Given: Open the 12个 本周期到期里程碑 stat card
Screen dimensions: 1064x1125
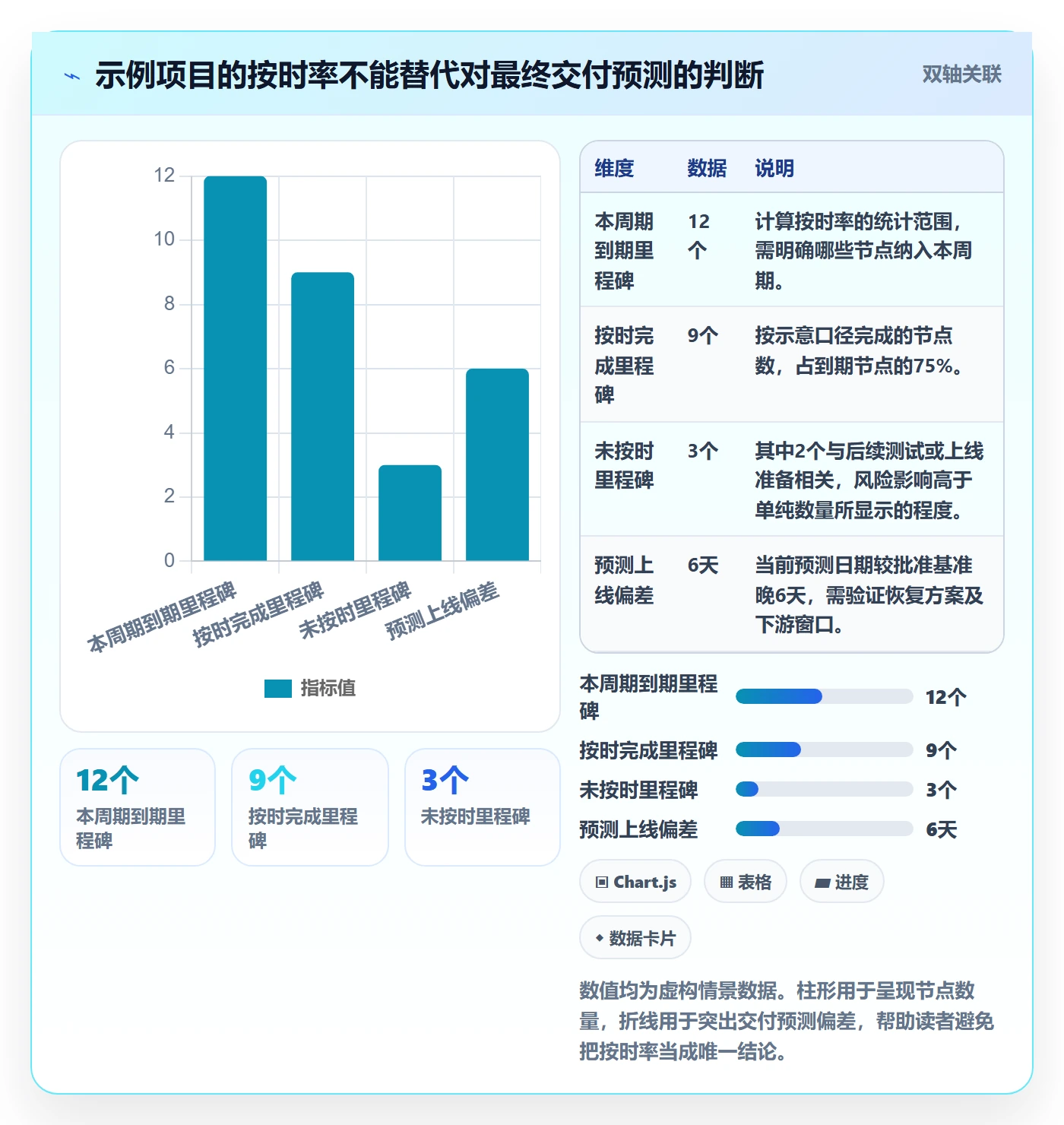Looking at the screenshot, I should click(x=138, y=807).
